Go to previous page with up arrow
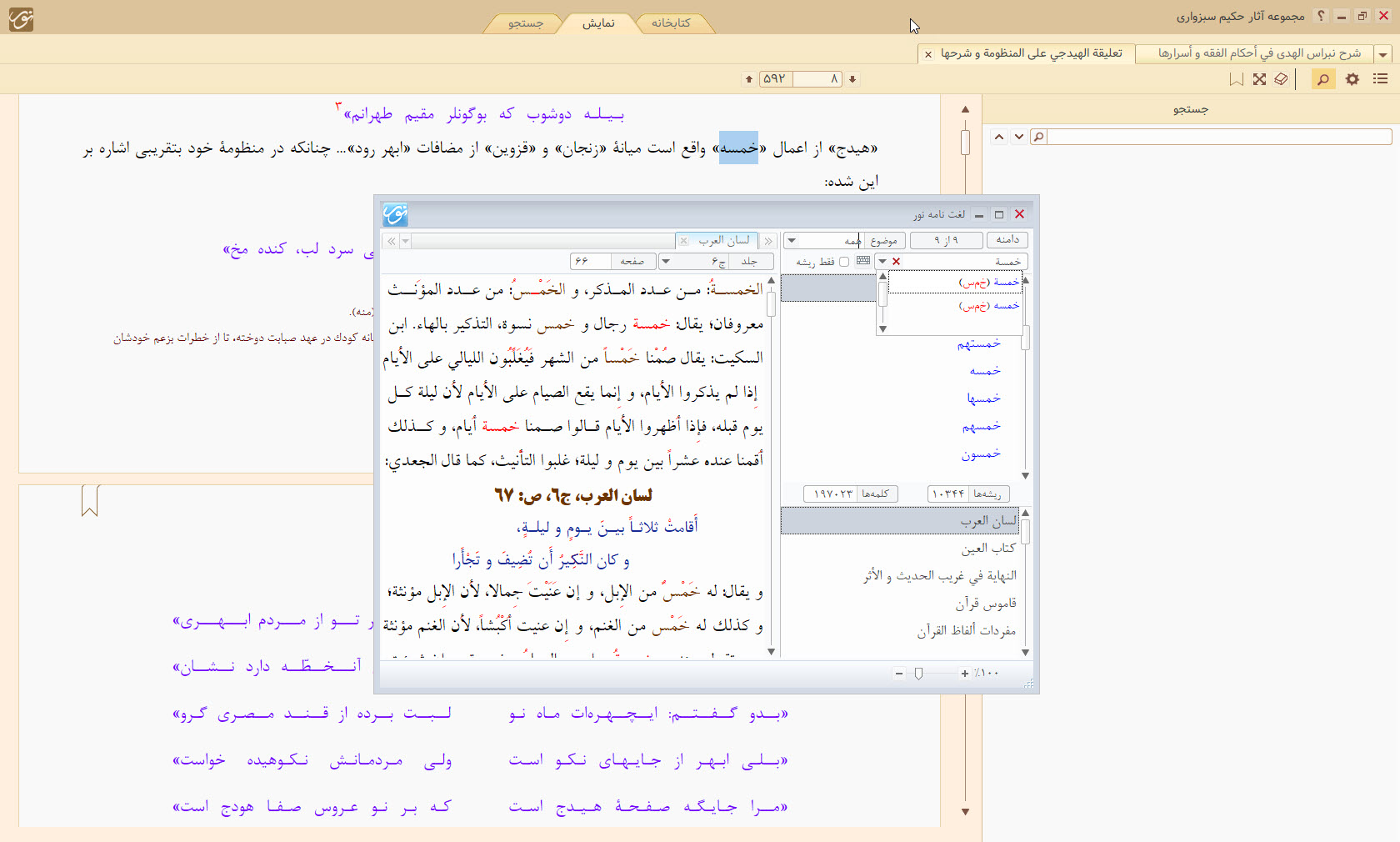This screenshot has width=1400, height=842. 749,79
